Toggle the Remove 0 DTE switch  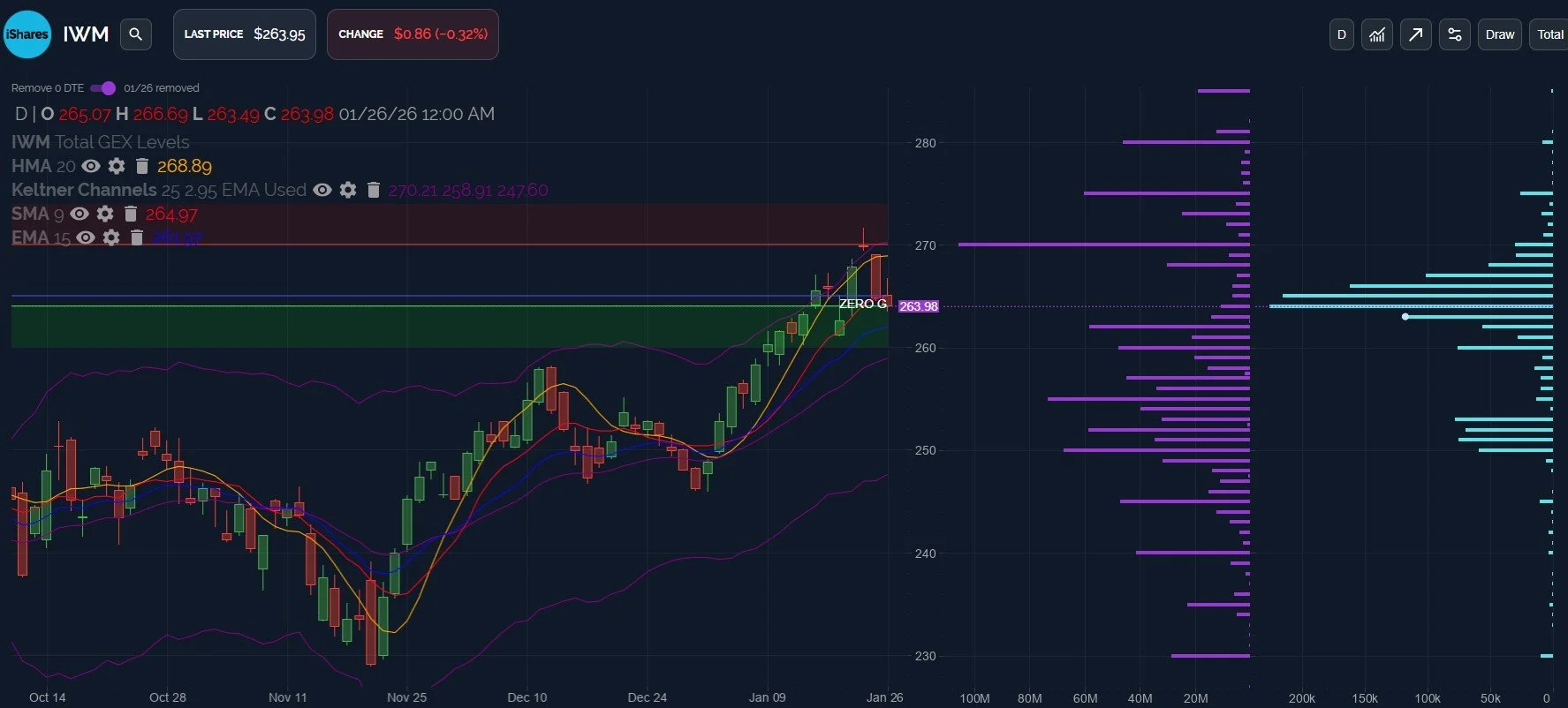(102, 88)
